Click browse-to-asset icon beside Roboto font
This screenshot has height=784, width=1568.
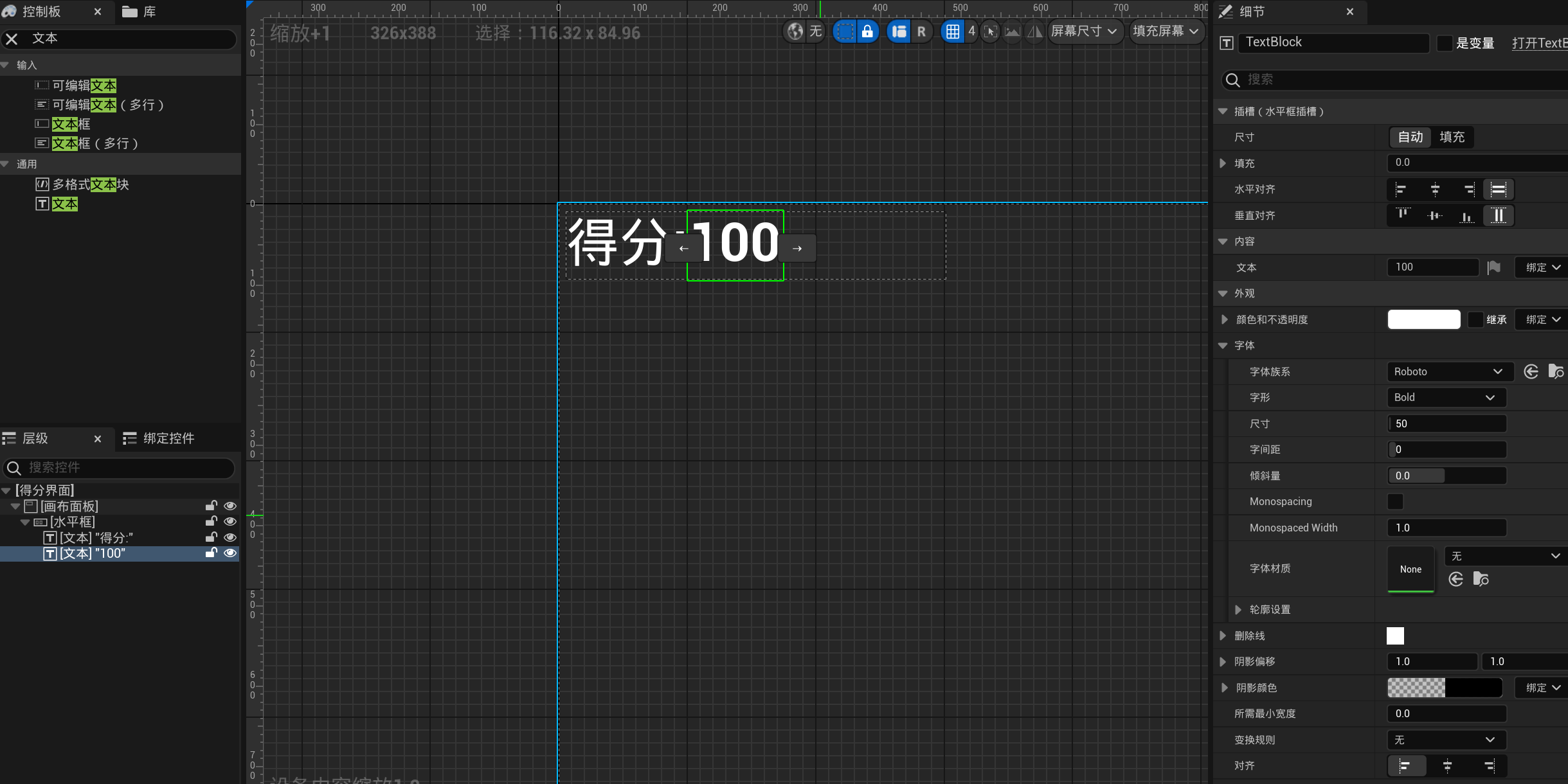click(1556, 371)
